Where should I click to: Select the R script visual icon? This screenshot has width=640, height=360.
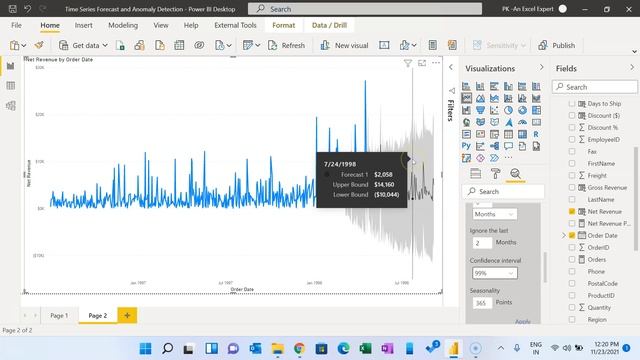pos(536,134)
